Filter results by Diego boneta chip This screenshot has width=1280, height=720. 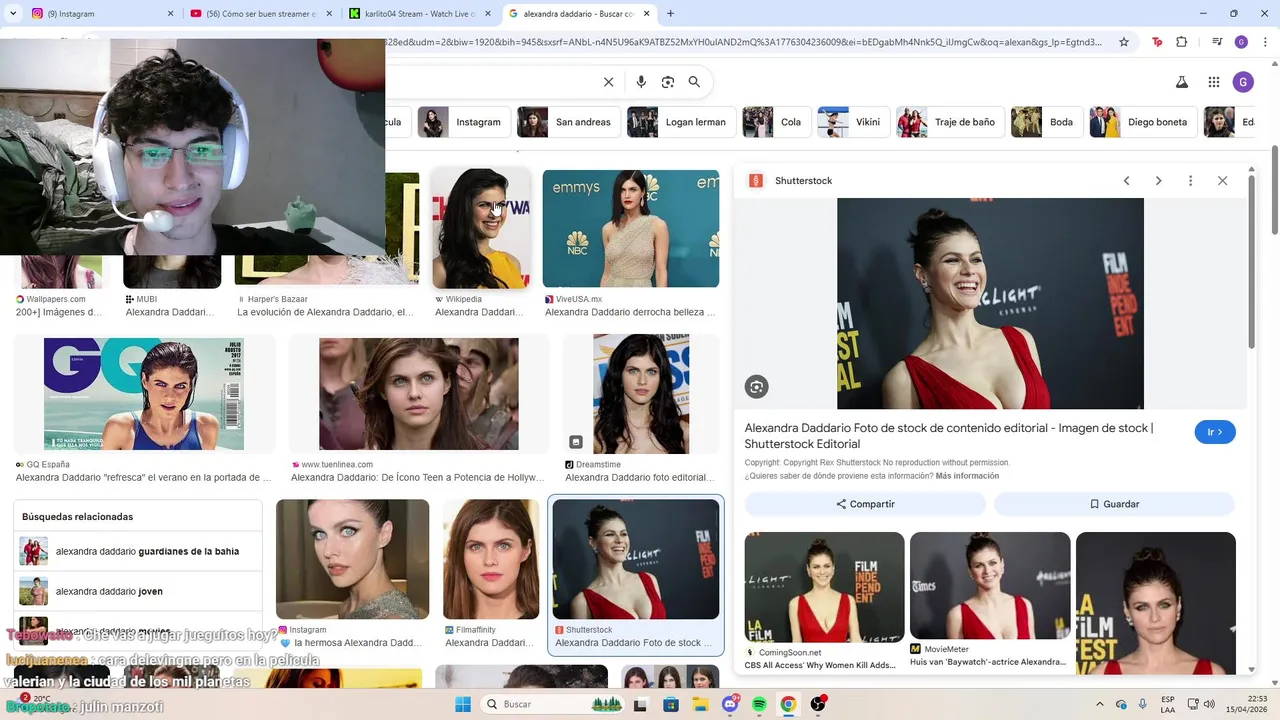(1142, 122)
